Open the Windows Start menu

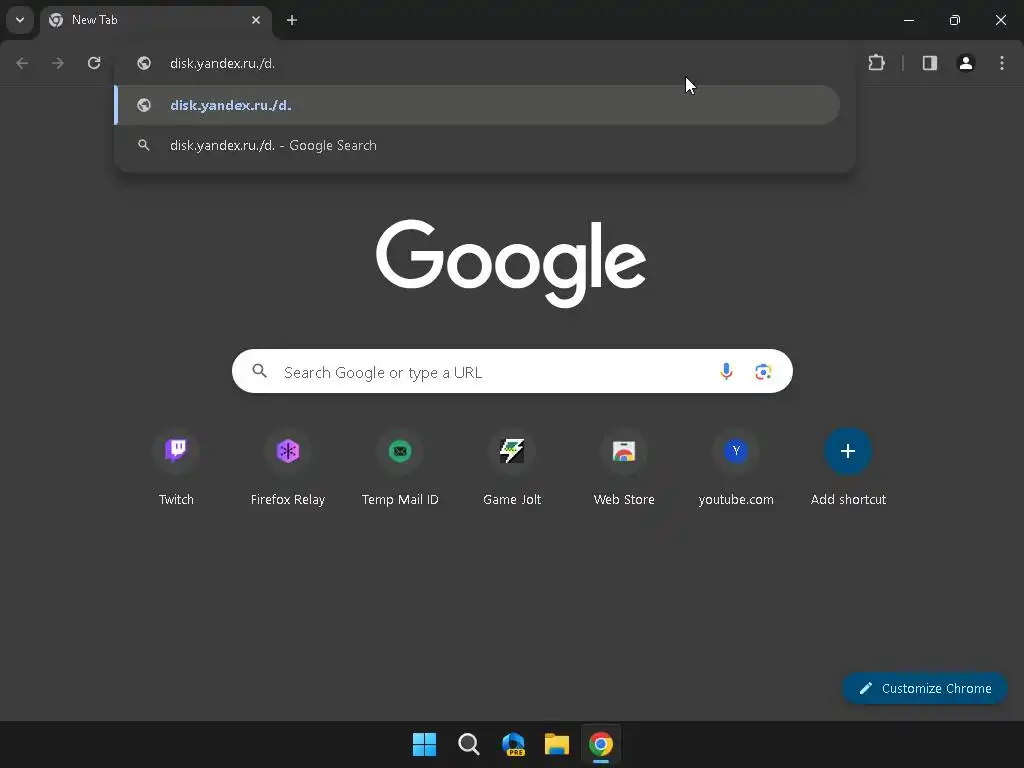tap(424, 744)
